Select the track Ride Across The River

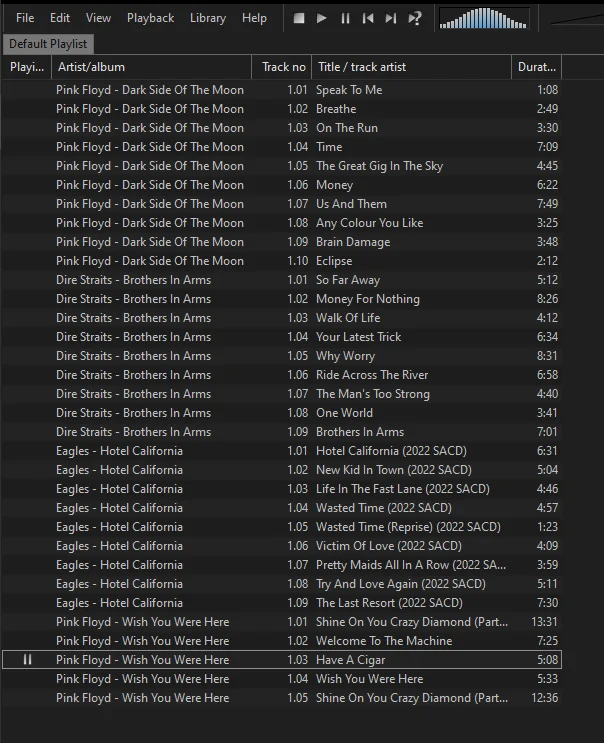coord(282,375)
